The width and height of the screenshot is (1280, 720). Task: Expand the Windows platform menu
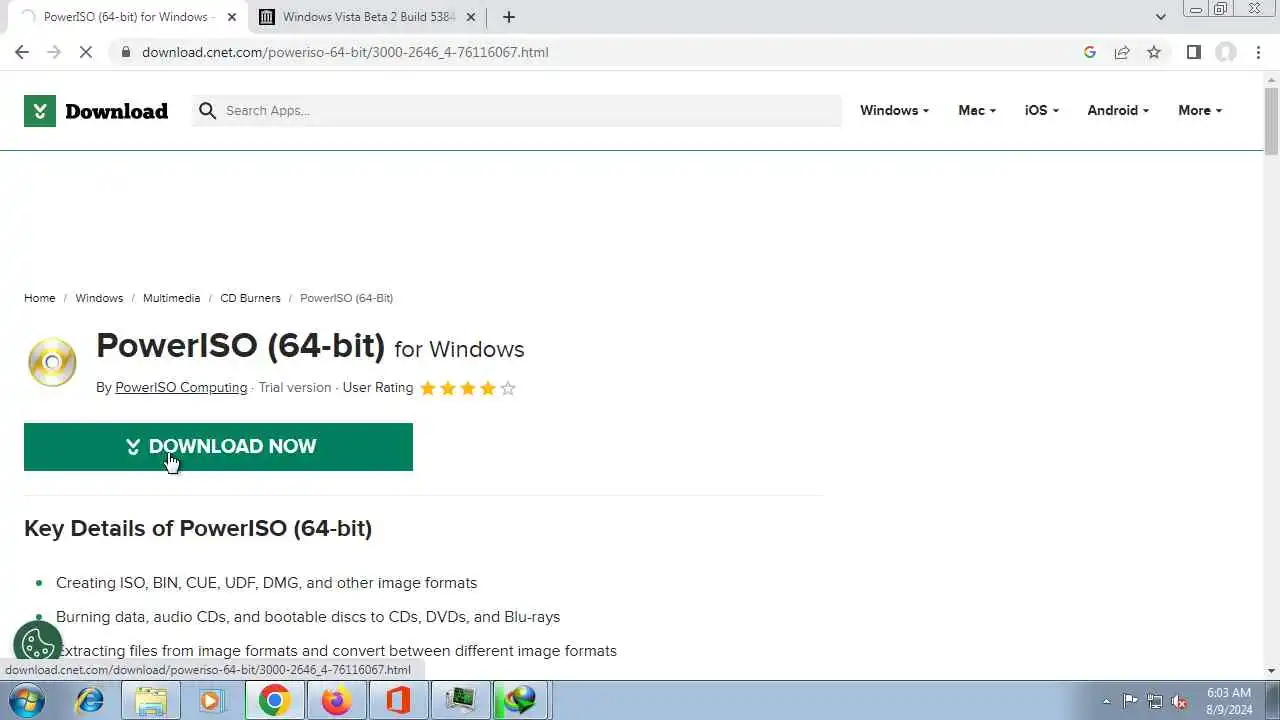(894, 110)
